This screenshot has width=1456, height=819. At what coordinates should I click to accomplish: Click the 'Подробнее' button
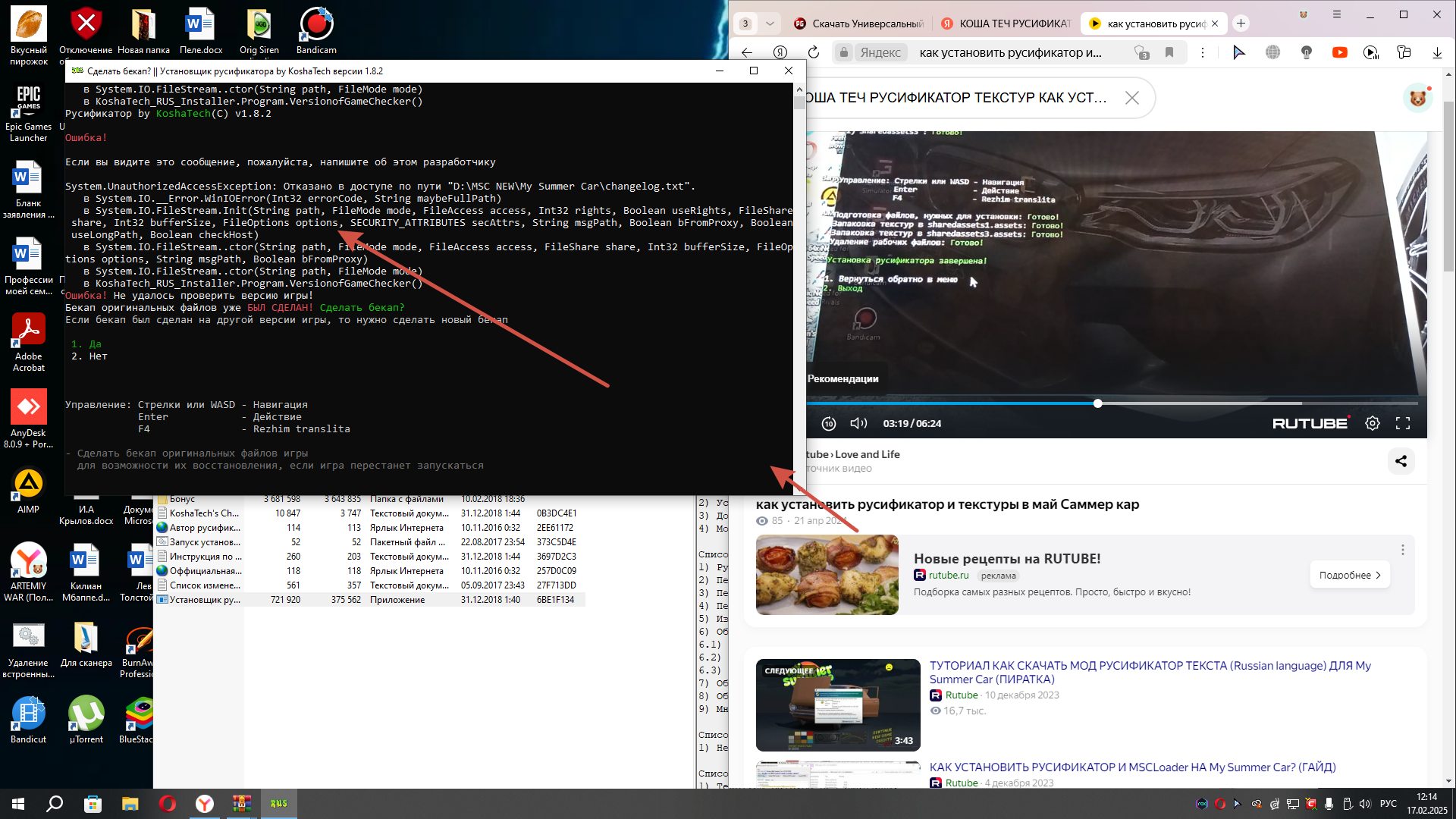coord(1349,575)
